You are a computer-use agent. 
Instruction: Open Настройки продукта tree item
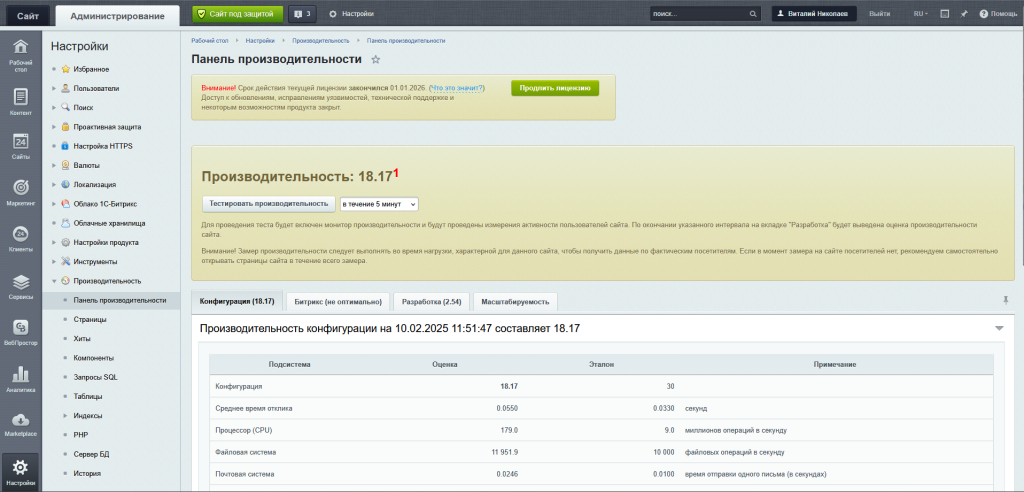106,242
